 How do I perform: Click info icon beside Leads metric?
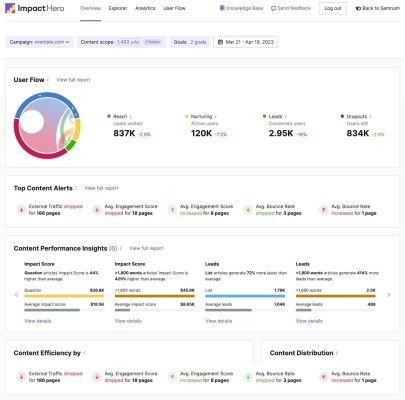coord(286,116)
